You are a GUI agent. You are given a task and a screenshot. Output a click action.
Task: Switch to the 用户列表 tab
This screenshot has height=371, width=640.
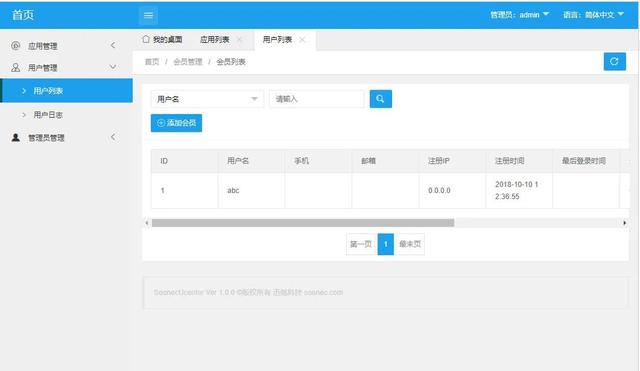pyautogui.click(x=277, y=40)
